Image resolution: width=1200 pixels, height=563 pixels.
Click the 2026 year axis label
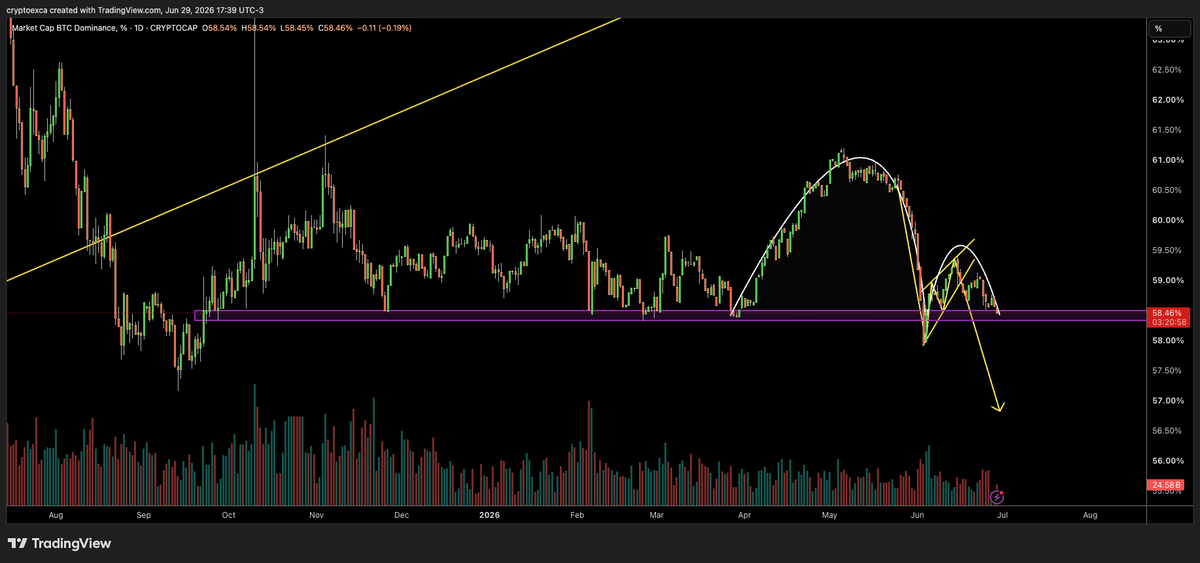pyautogui.click(x=491, y=515)
